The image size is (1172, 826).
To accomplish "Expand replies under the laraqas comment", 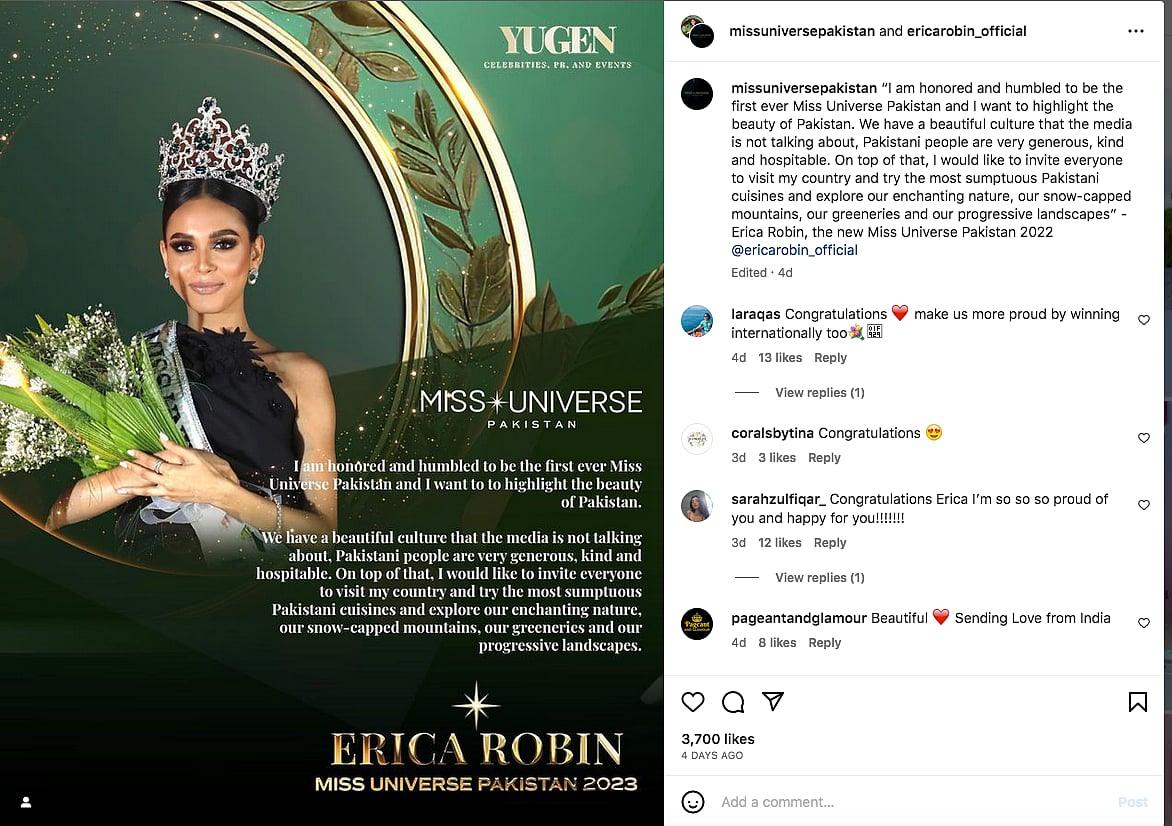I will [819, 392].
